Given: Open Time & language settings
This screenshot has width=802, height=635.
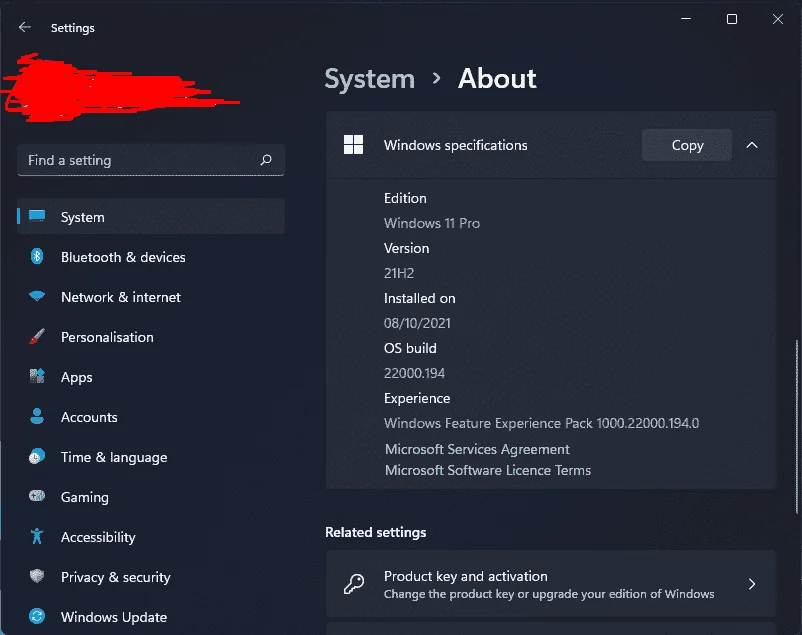Looking at the screenshot, I should [x=151, y=456].
